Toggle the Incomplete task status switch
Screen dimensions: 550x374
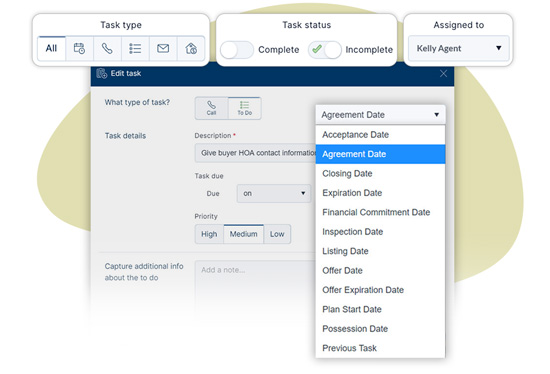[324, 50]
